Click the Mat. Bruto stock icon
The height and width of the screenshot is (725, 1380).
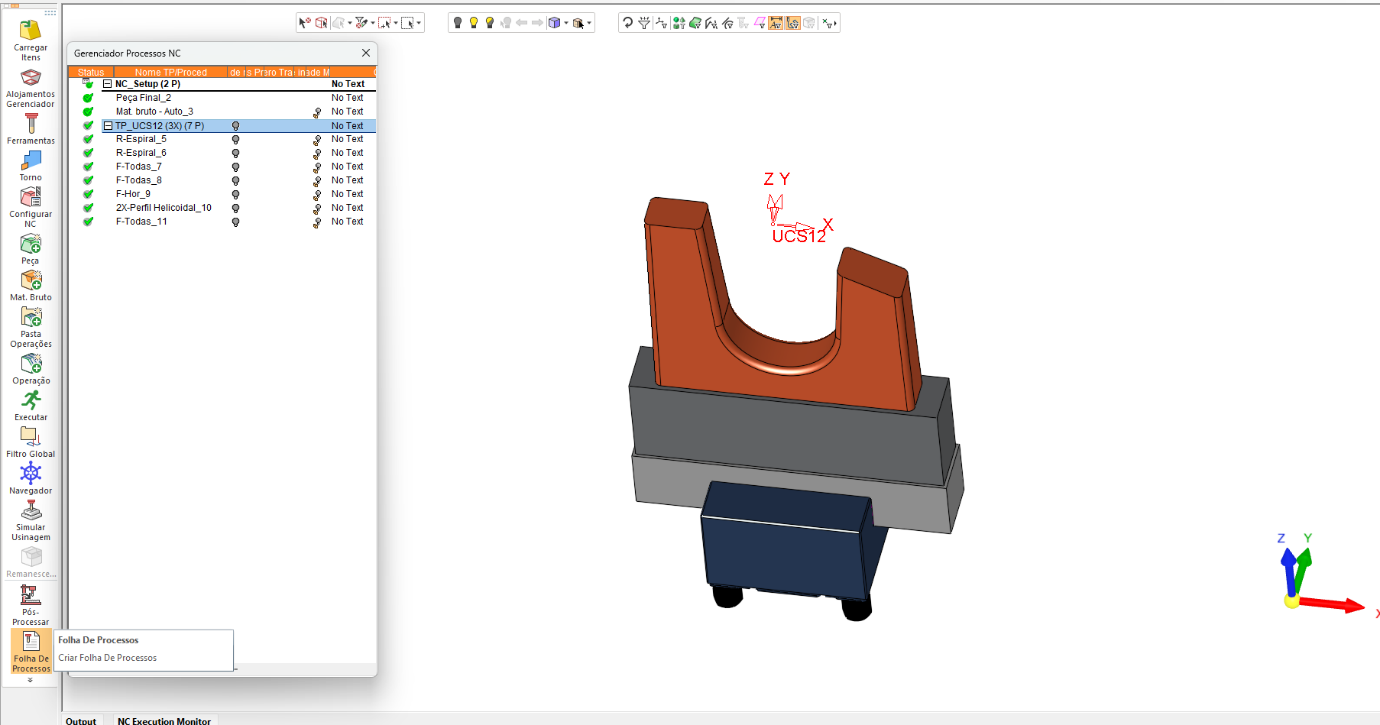point(31,281)
